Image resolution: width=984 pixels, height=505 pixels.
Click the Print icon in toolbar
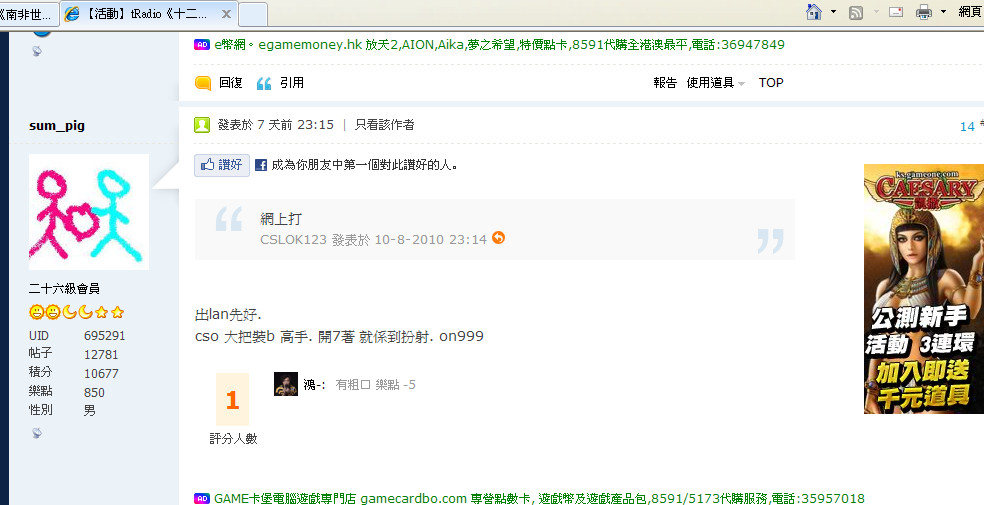pos(924,12)
